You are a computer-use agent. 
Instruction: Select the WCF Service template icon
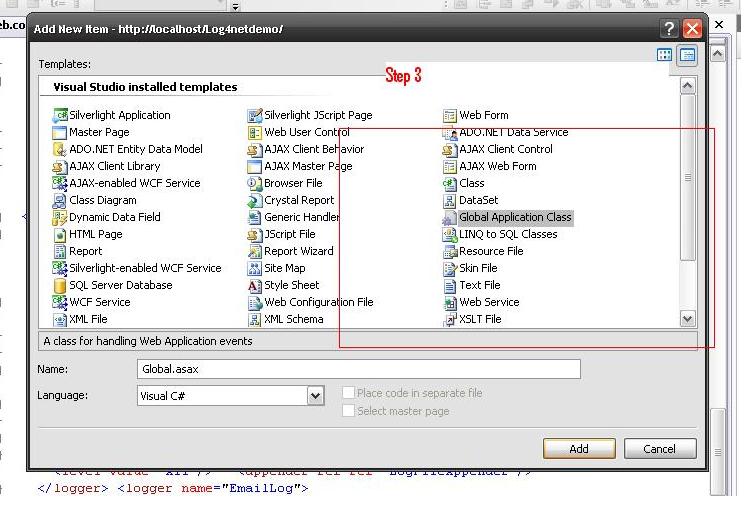(60, 303)
